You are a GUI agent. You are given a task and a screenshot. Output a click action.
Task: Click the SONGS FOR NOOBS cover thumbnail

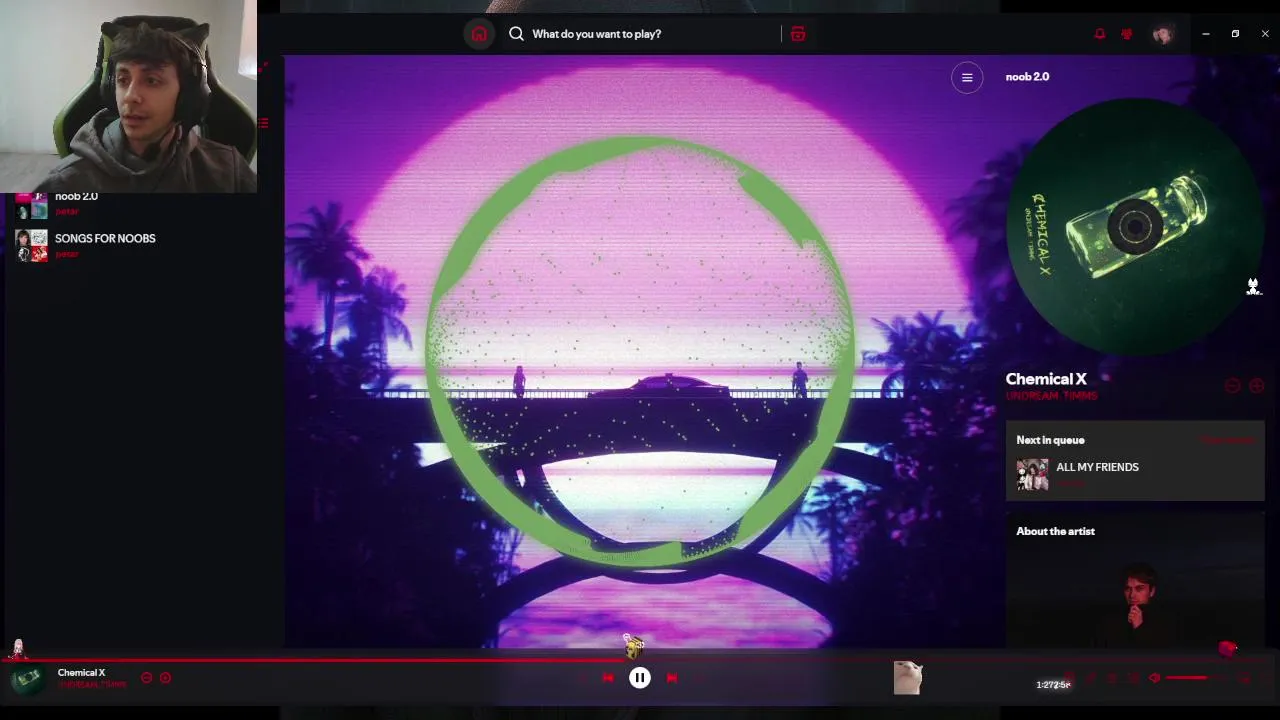click(31, 246)
